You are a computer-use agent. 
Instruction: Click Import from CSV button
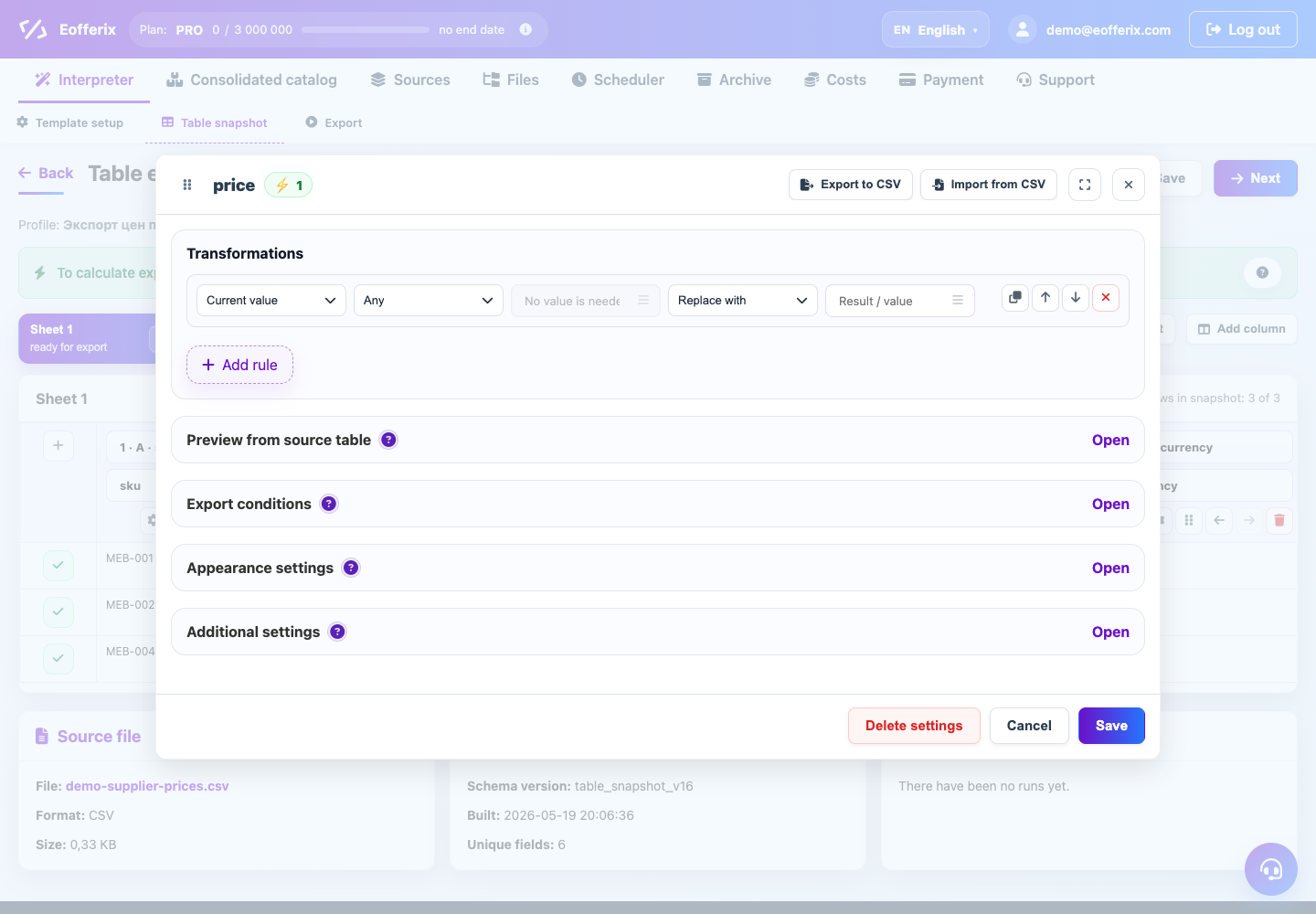click(989, 185)
